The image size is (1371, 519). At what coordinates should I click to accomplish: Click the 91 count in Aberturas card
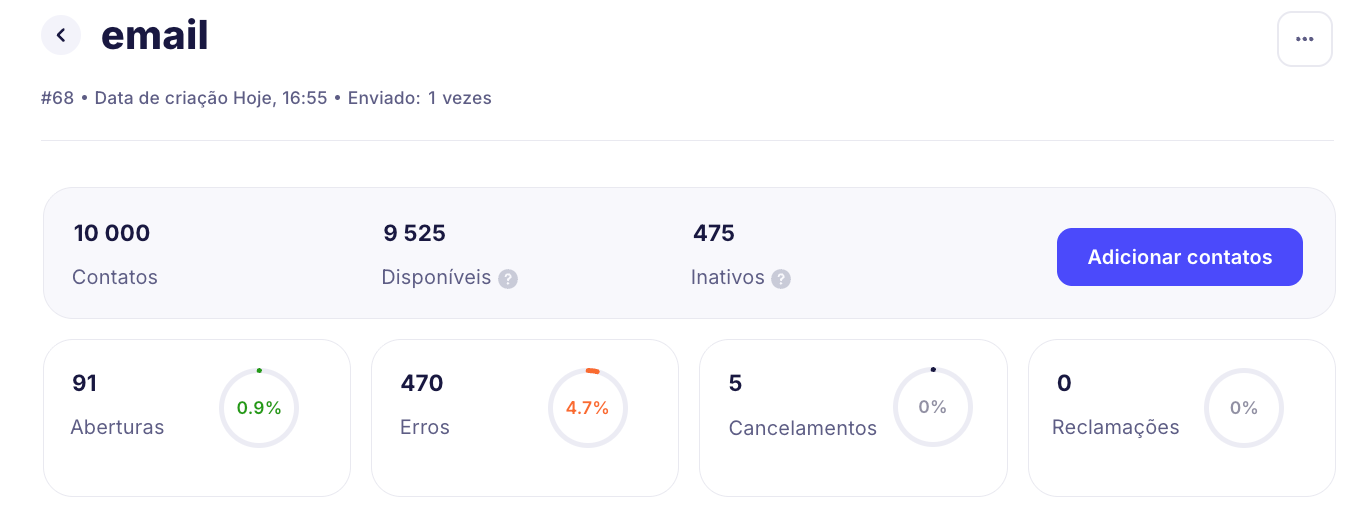(85, 383)
